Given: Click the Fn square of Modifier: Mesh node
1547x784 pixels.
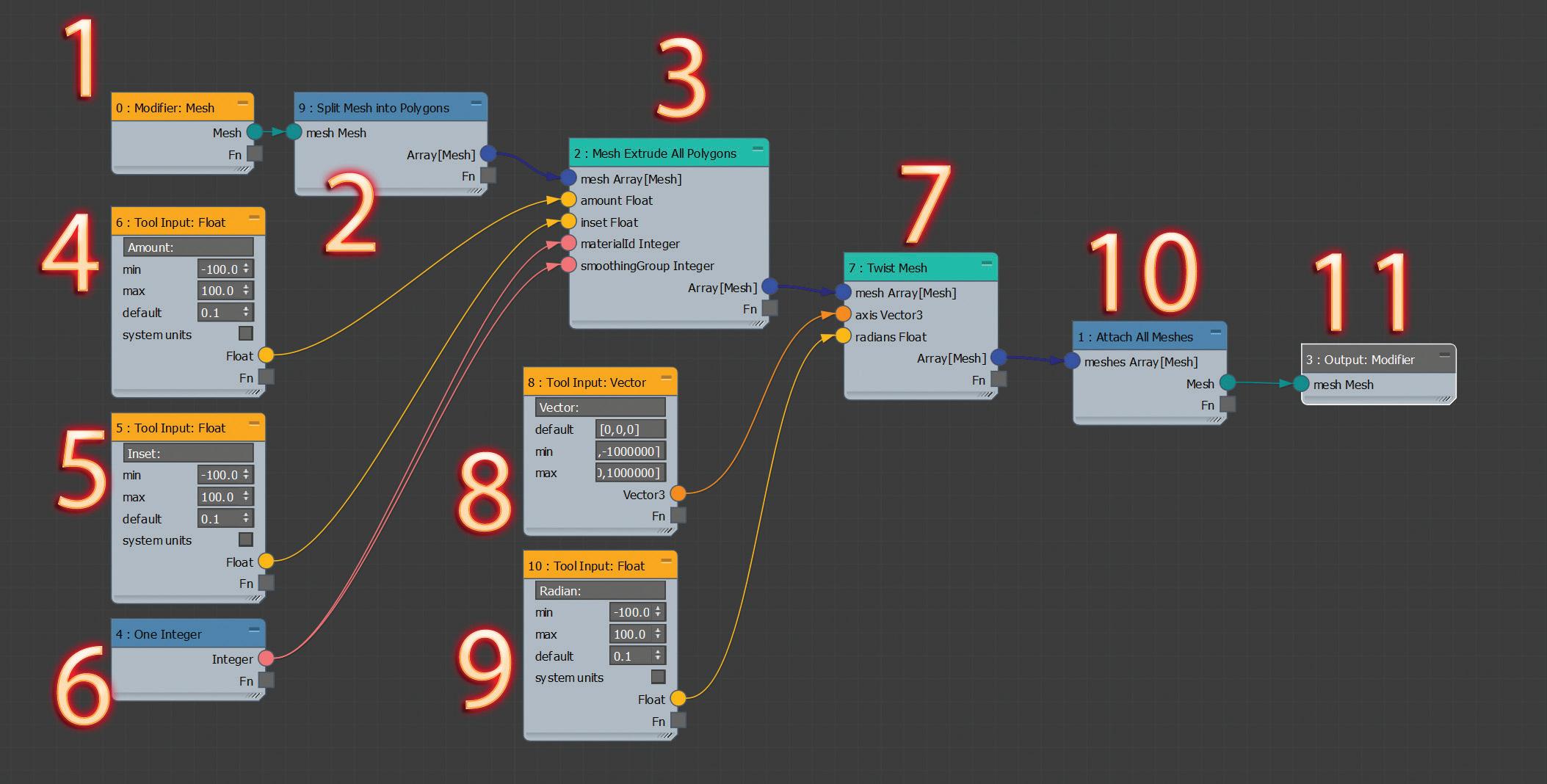Looking at the screenshot, I should pos(255,154).
